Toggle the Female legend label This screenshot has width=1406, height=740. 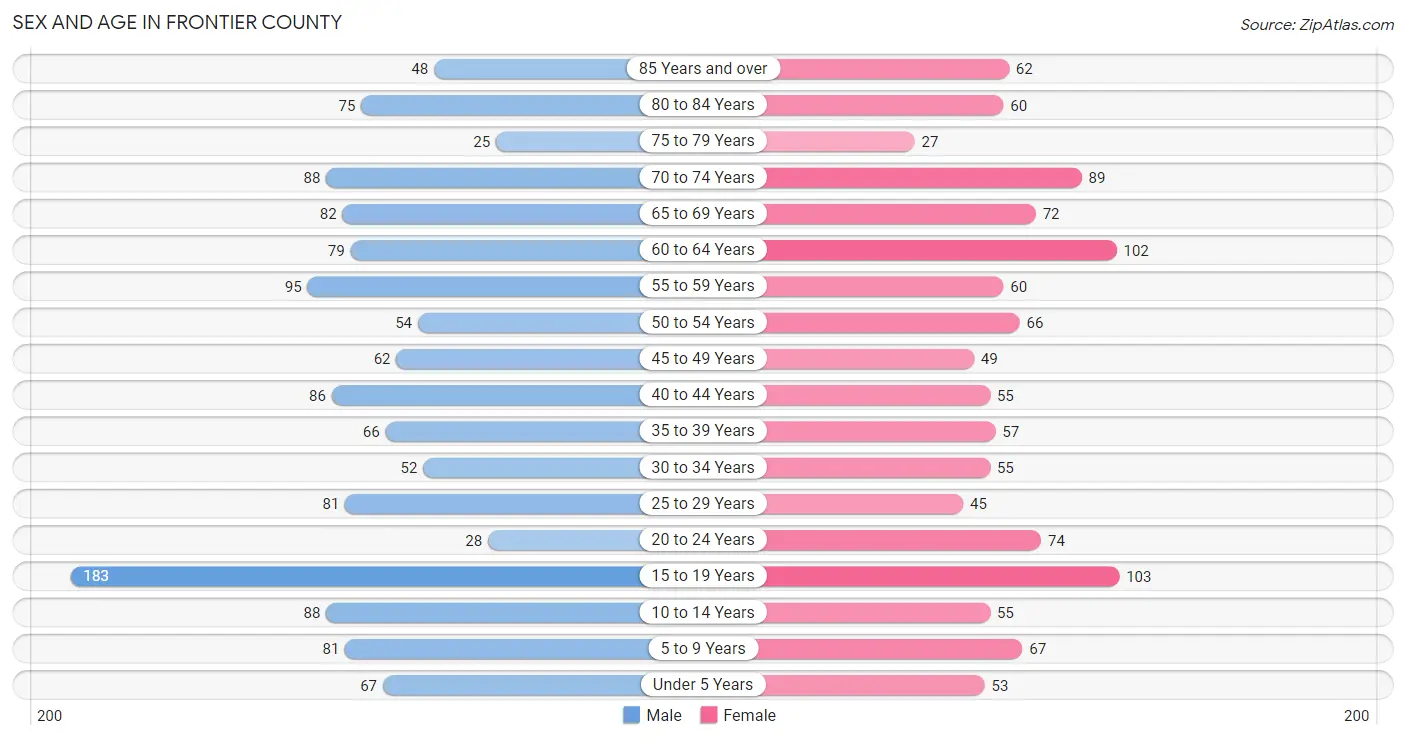click(x=750, y=715)
